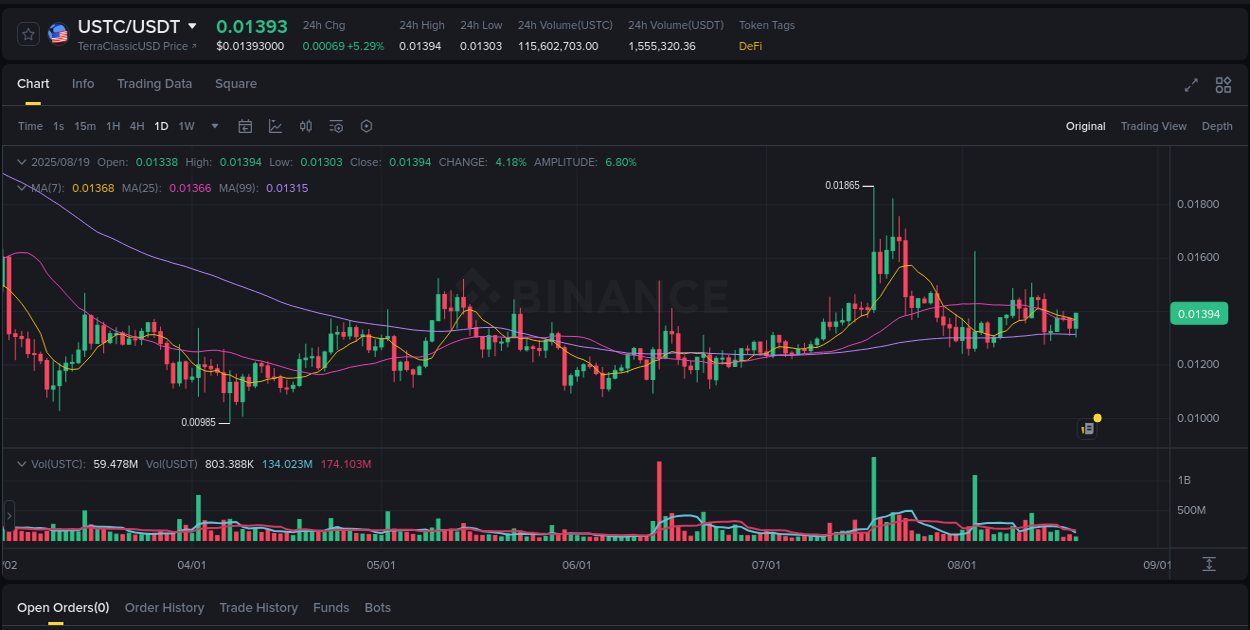
Task: Open the date range calendar picker
Action: (x=245, y=126)
